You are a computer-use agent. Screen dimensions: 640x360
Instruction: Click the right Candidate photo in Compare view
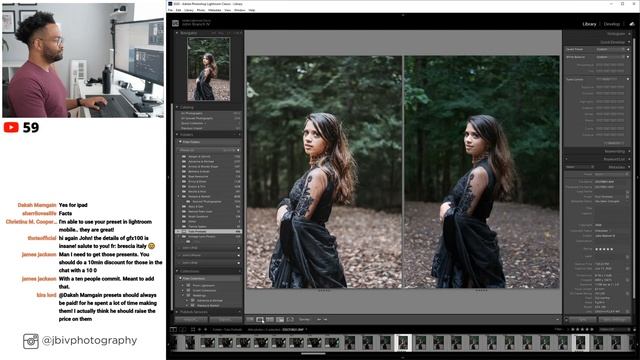(482, 172)
